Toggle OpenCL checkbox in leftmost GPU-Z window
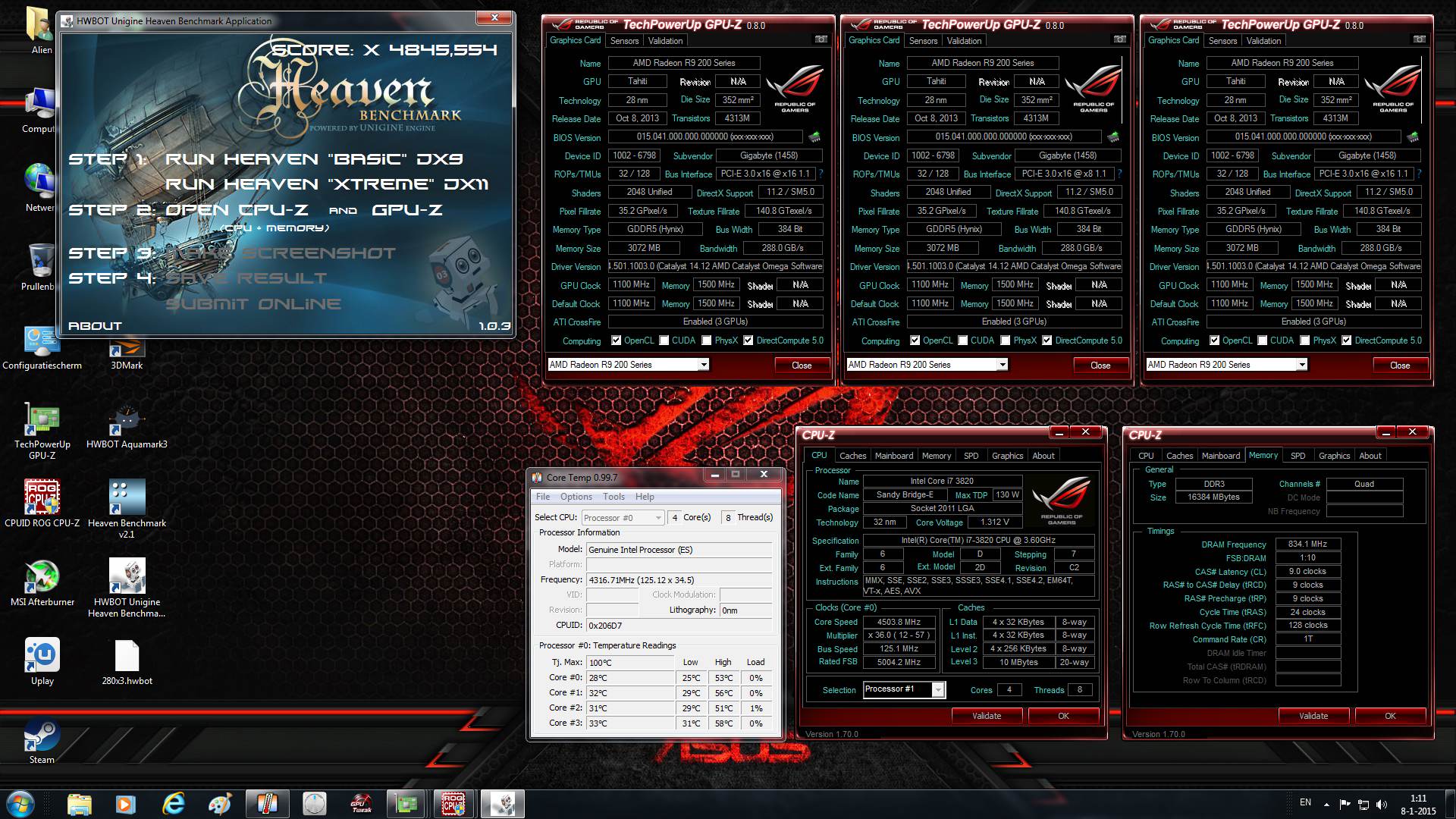The image size is (1456, 819). coord(616,340)
